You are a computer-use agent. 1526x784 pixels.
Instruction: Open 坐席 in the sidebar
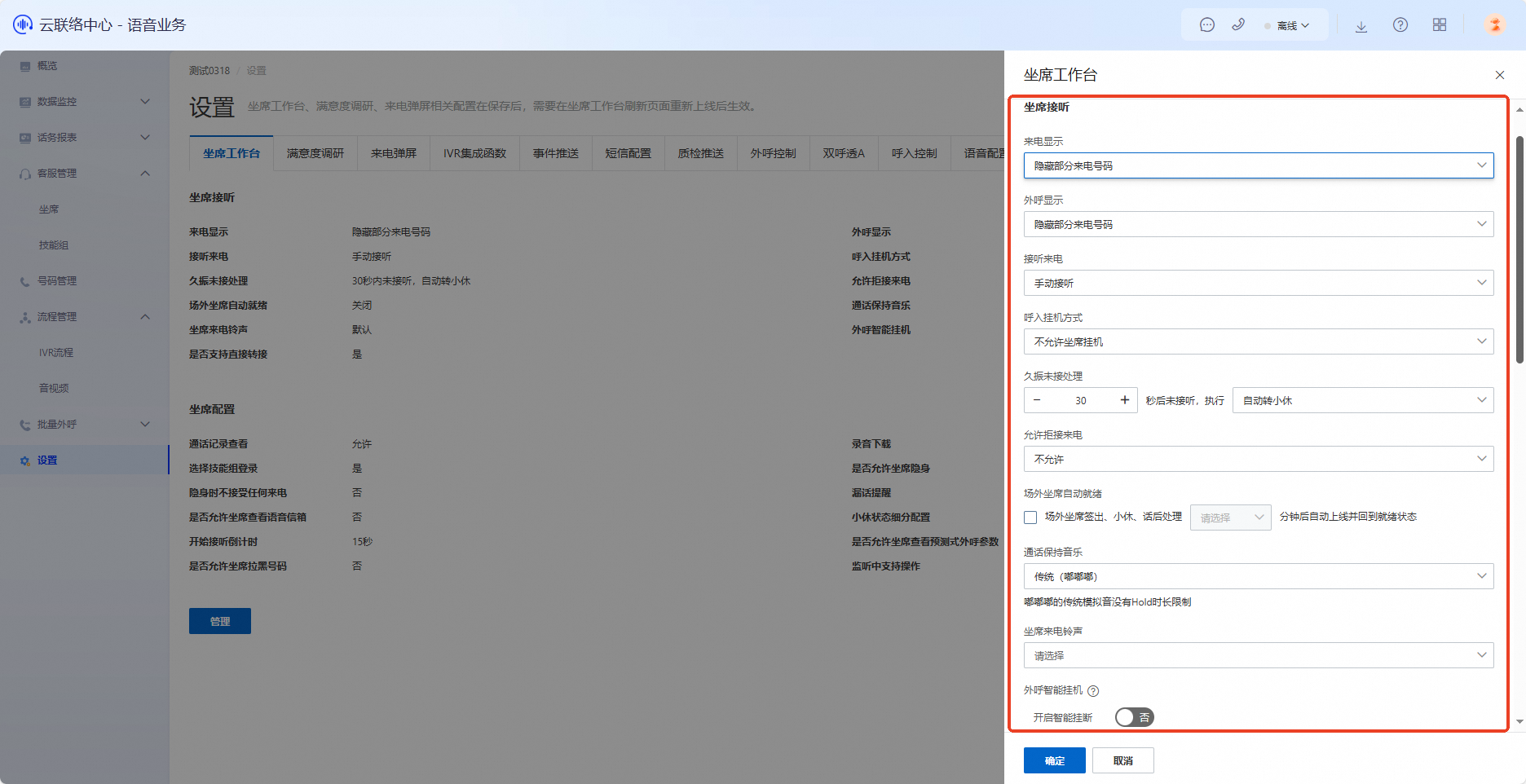[49, 209]
